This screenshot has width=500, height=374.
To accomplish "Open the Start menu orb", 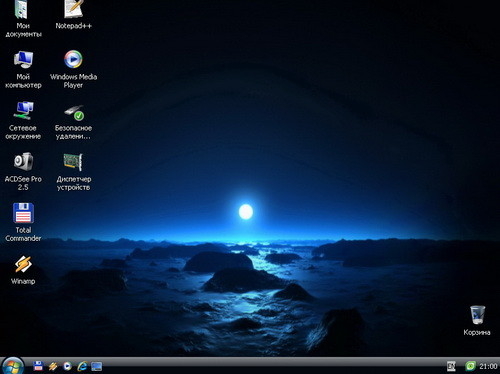I will [13, 366].
